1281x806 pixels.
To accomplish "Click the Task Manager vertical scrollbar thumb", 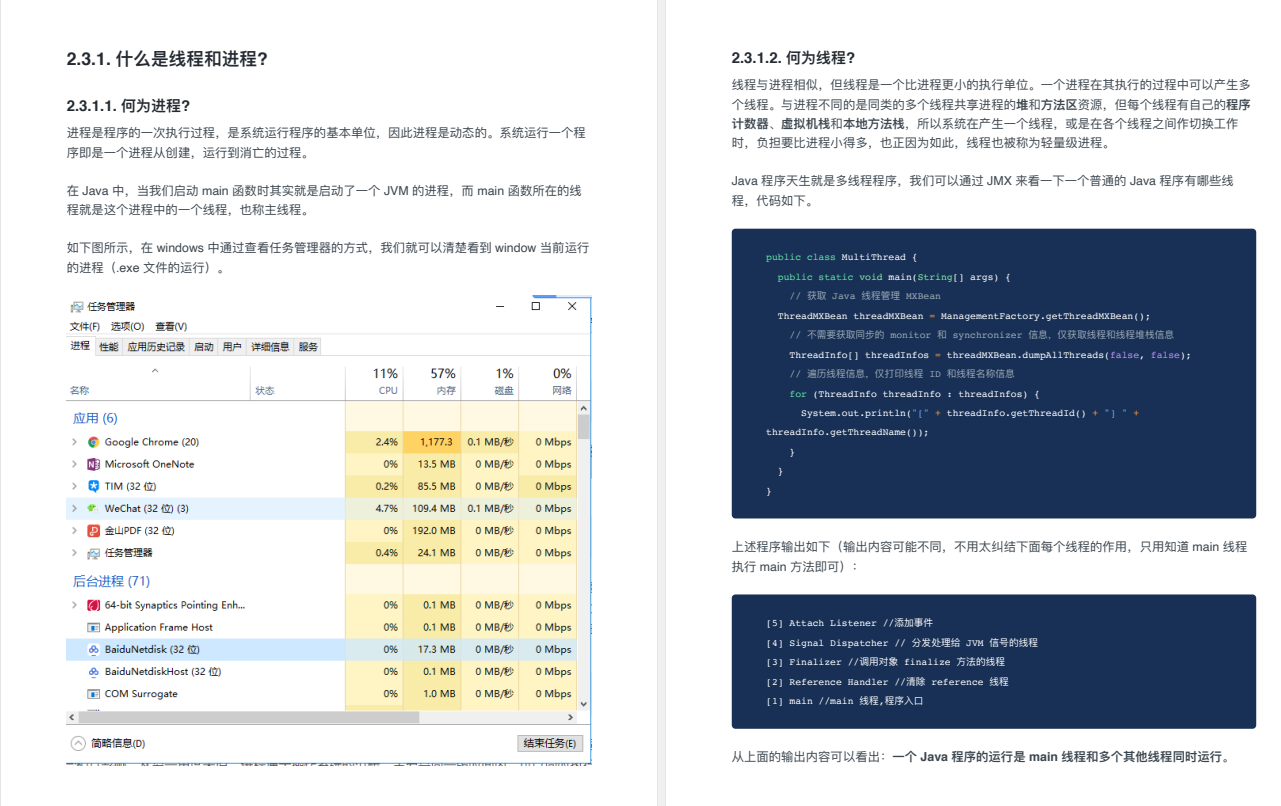I will [x=584, y=427].
